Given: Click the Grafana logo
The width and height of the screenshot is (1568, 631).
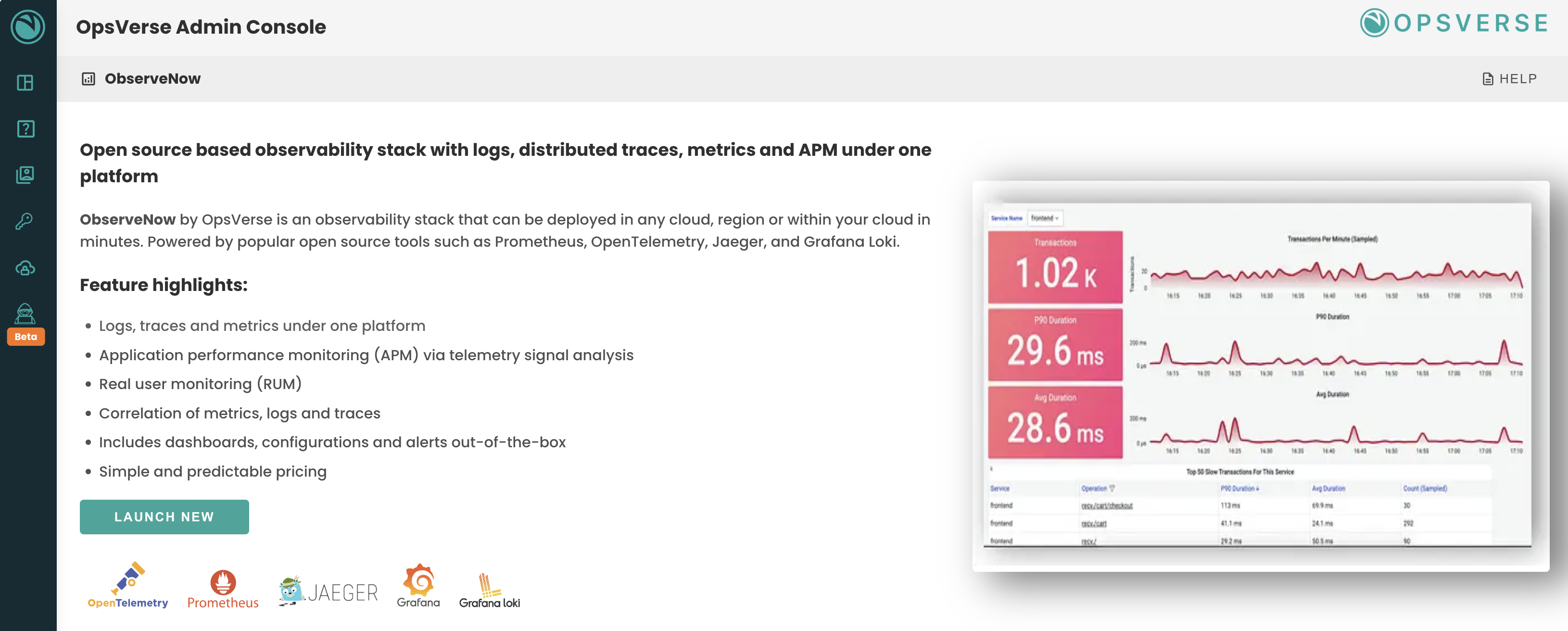Looking at the screenshot, I should coord(418,585).
